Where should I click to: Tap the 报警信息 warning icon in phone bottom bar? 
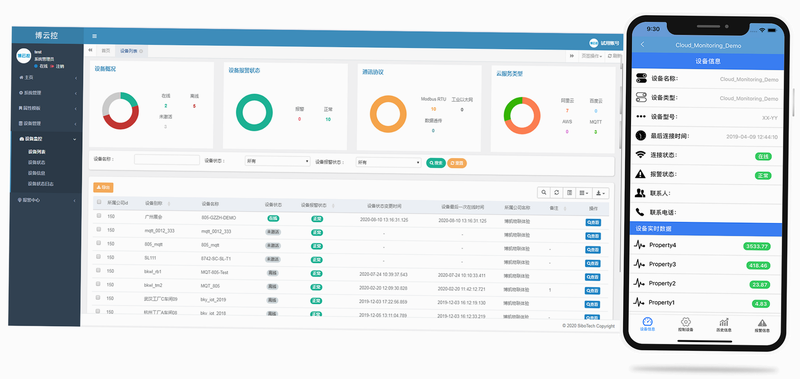(762, 322)
